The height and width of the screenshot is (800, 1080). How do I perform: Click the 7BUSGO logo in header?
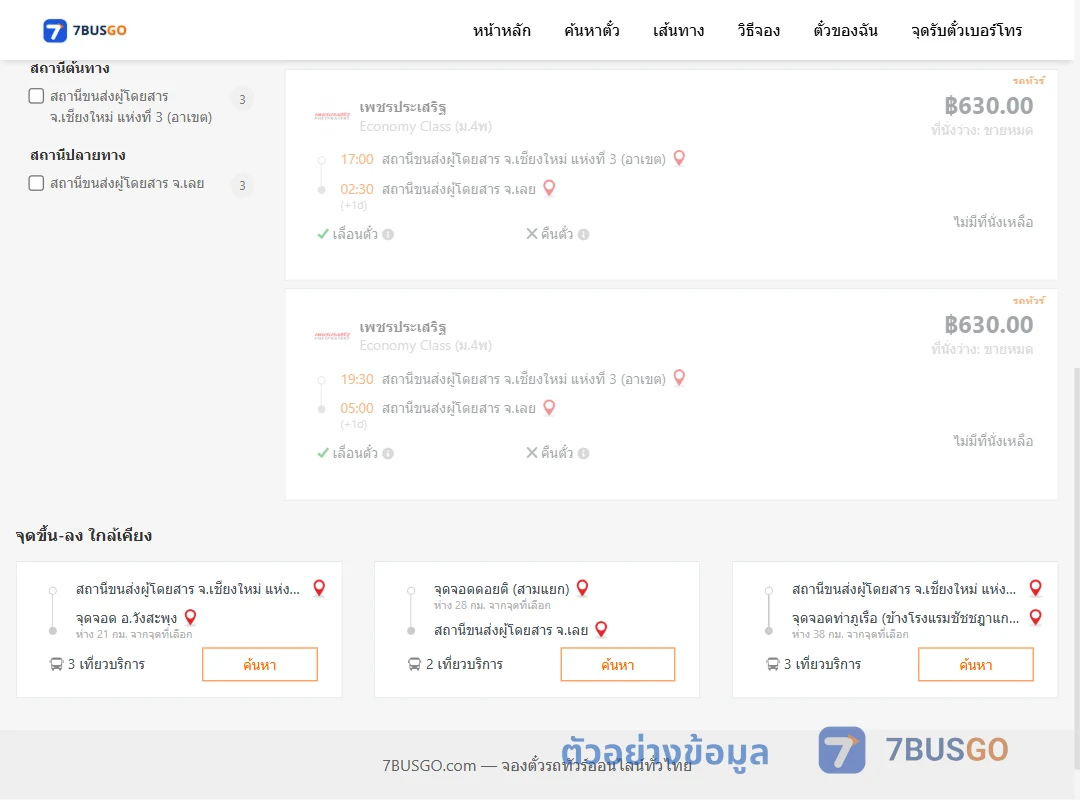[x=85, y=30]
